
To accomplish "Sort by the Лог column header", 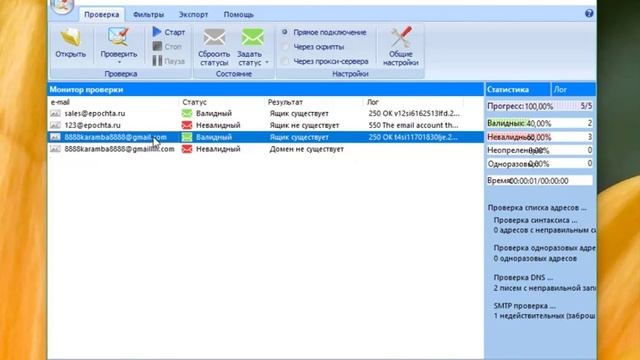I will [413, 102].
